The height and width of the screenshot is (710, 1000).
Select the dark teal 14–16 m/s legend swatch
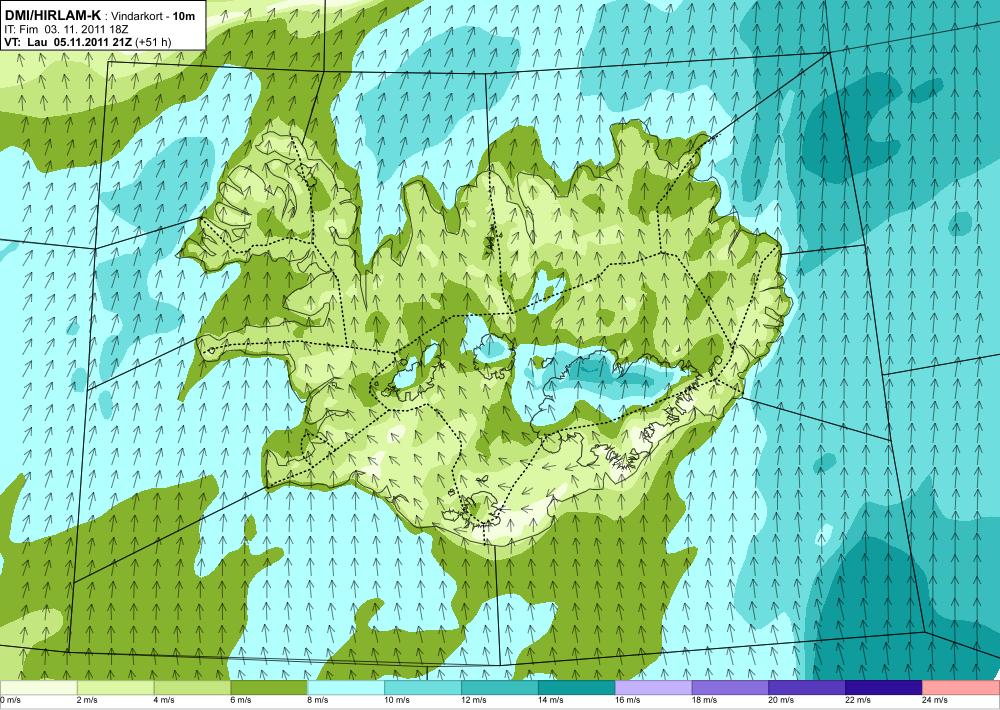pyautogui.click(x=577, y=688)
